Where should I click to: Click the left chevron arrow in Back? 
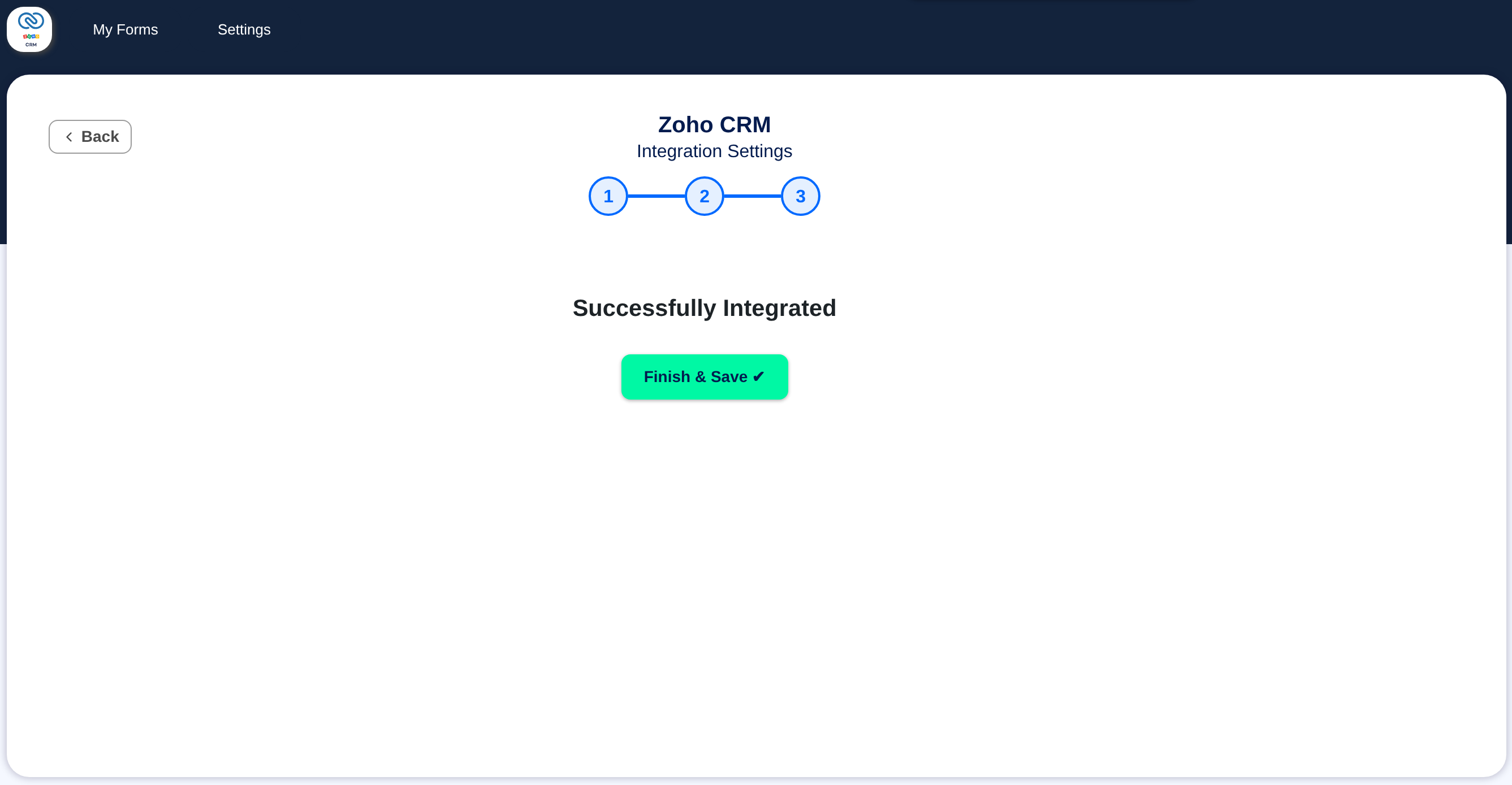tap(68, 137)
